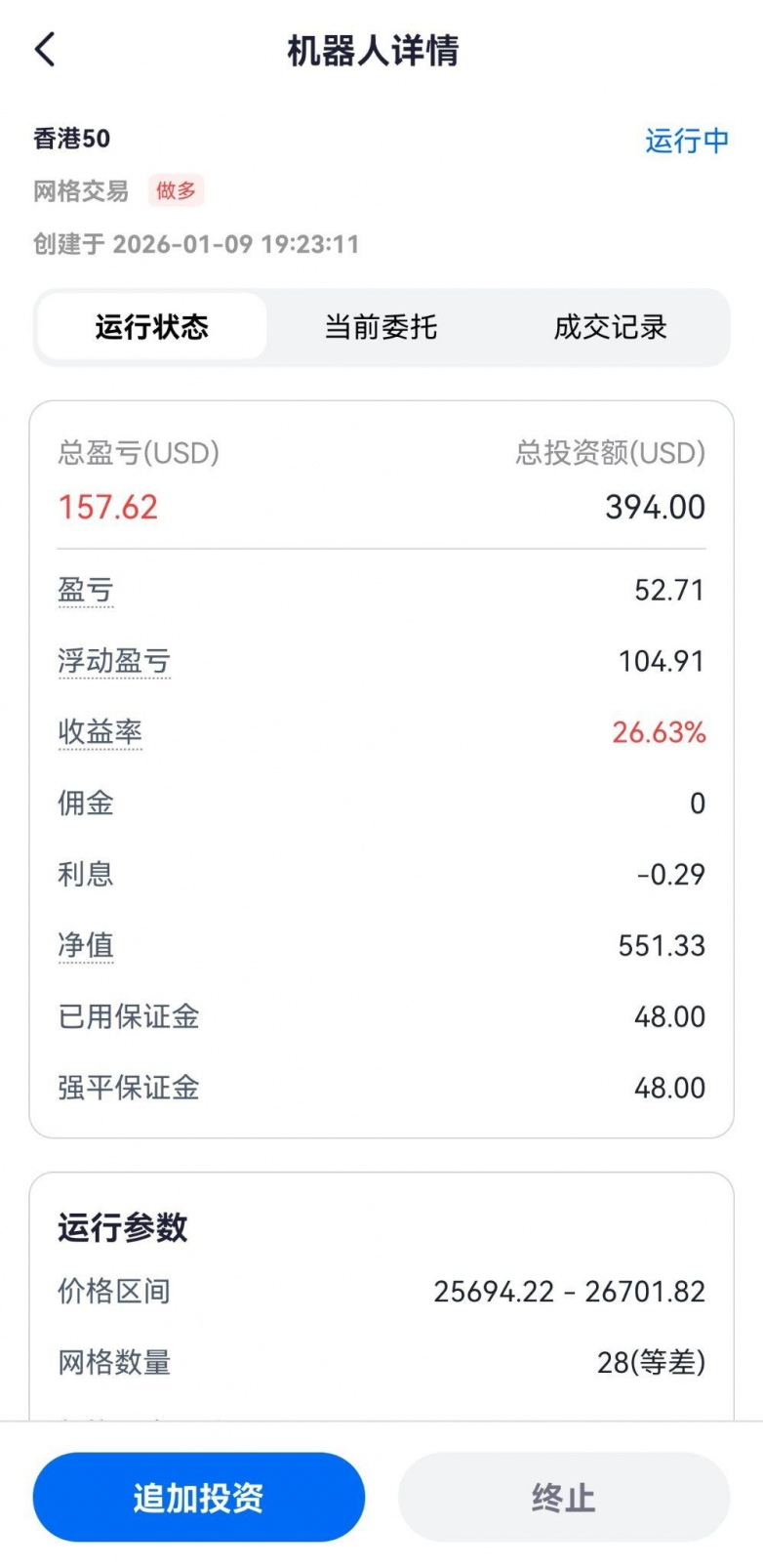
Task: Tap the underlined 收益率 label
Action: 100,732
